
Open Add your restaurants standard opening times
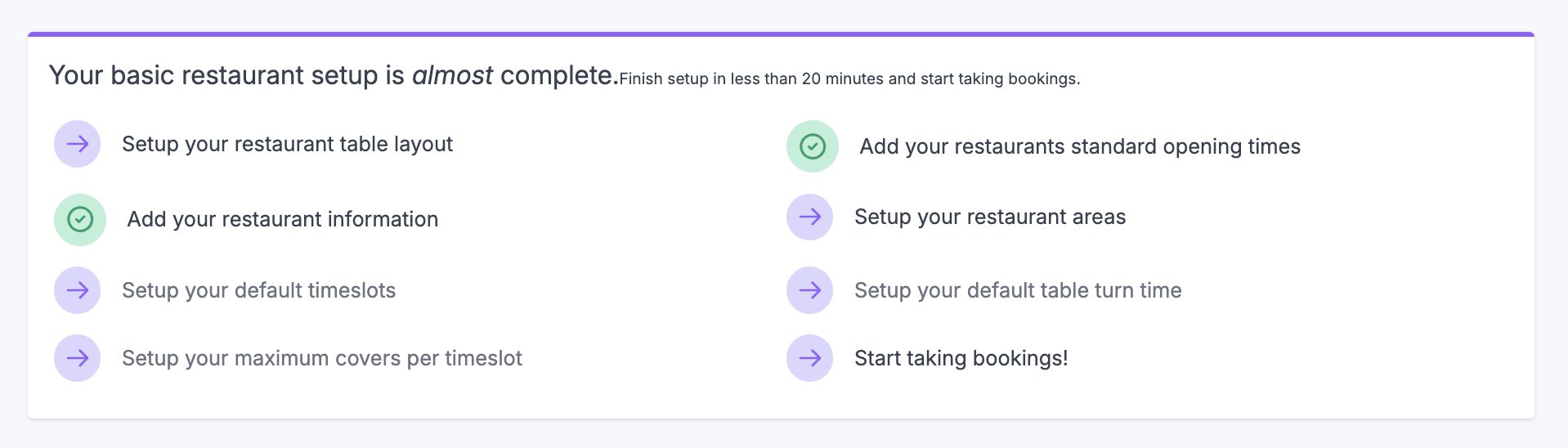click(x=1080, y=146)
